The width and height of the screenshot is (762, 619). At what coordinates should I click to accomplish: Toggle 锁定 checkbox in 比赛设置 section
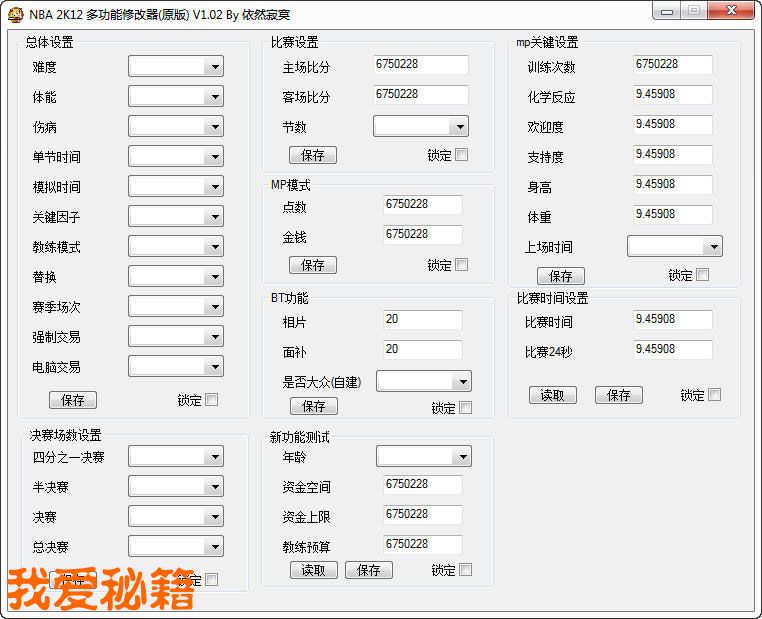click(x=461, y=155)
